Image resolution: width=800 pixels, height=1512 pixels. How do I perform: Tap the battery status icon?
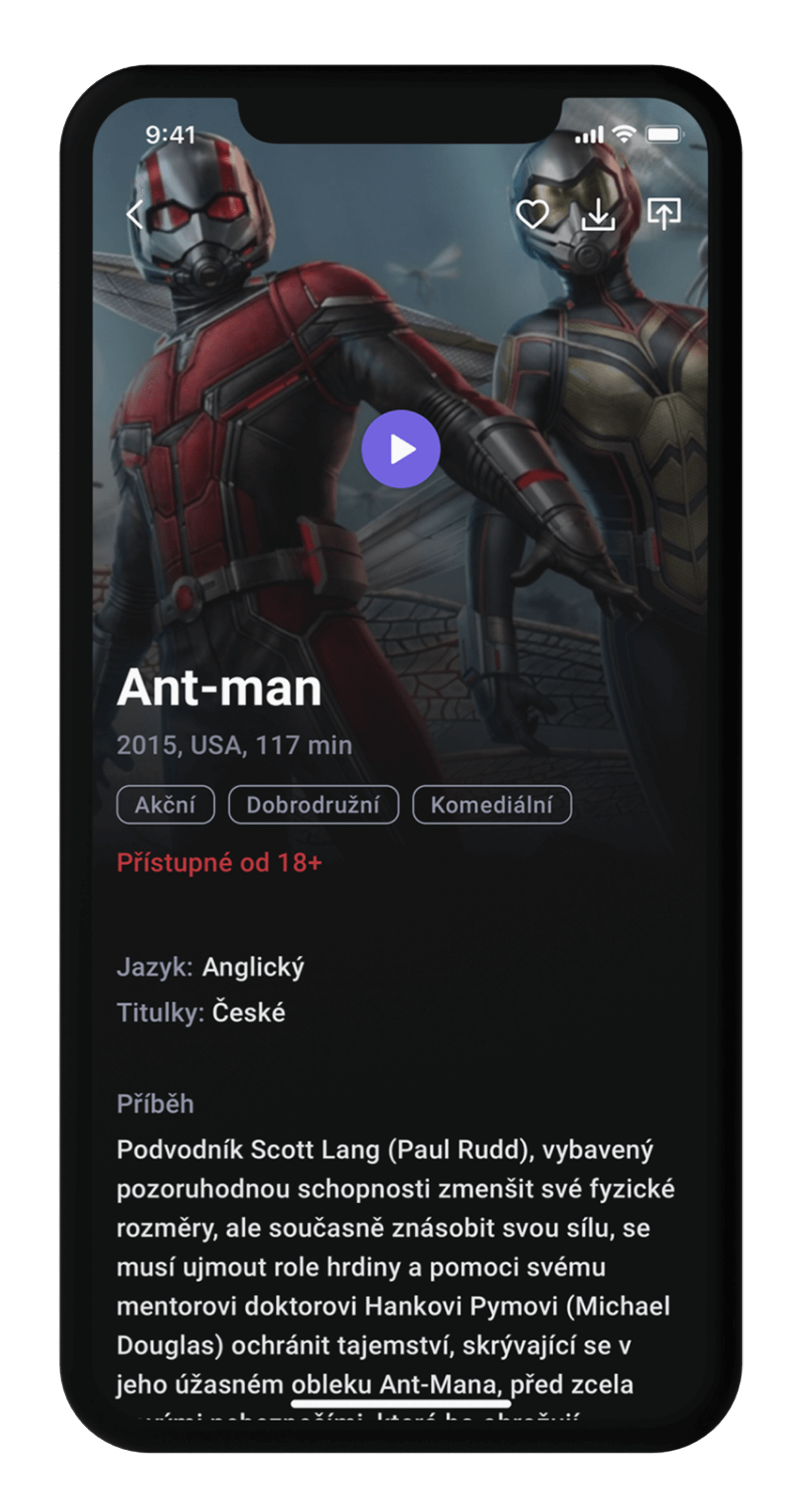coord(665,135)
